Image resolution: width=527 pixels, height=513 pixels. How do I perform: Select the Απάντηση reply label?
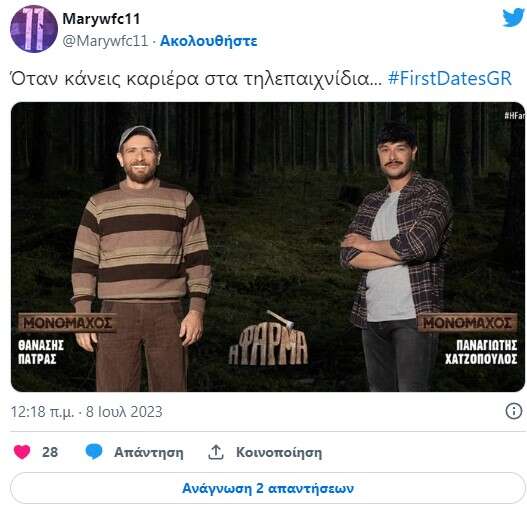click(x=149, y=452)
